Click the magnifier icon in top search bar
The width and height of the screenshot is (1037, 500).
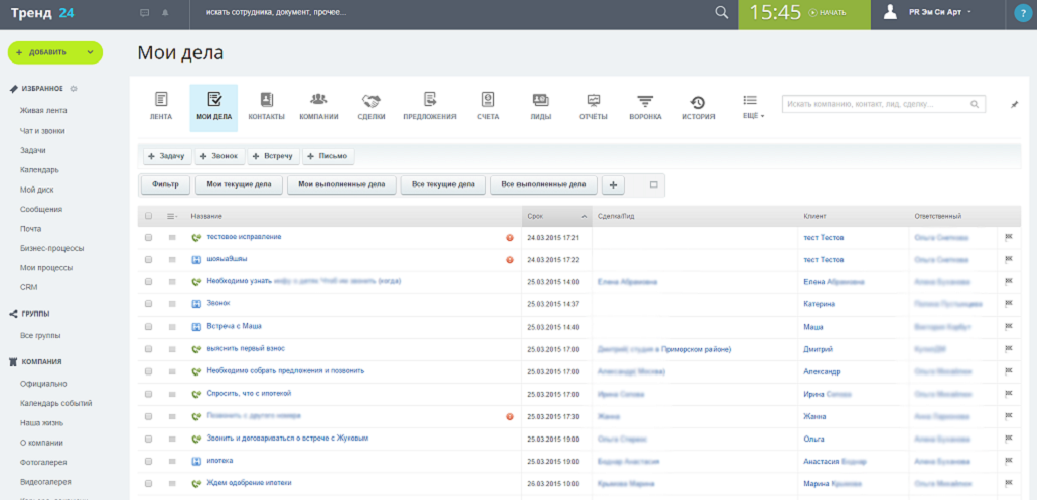(x=722, y=13)
